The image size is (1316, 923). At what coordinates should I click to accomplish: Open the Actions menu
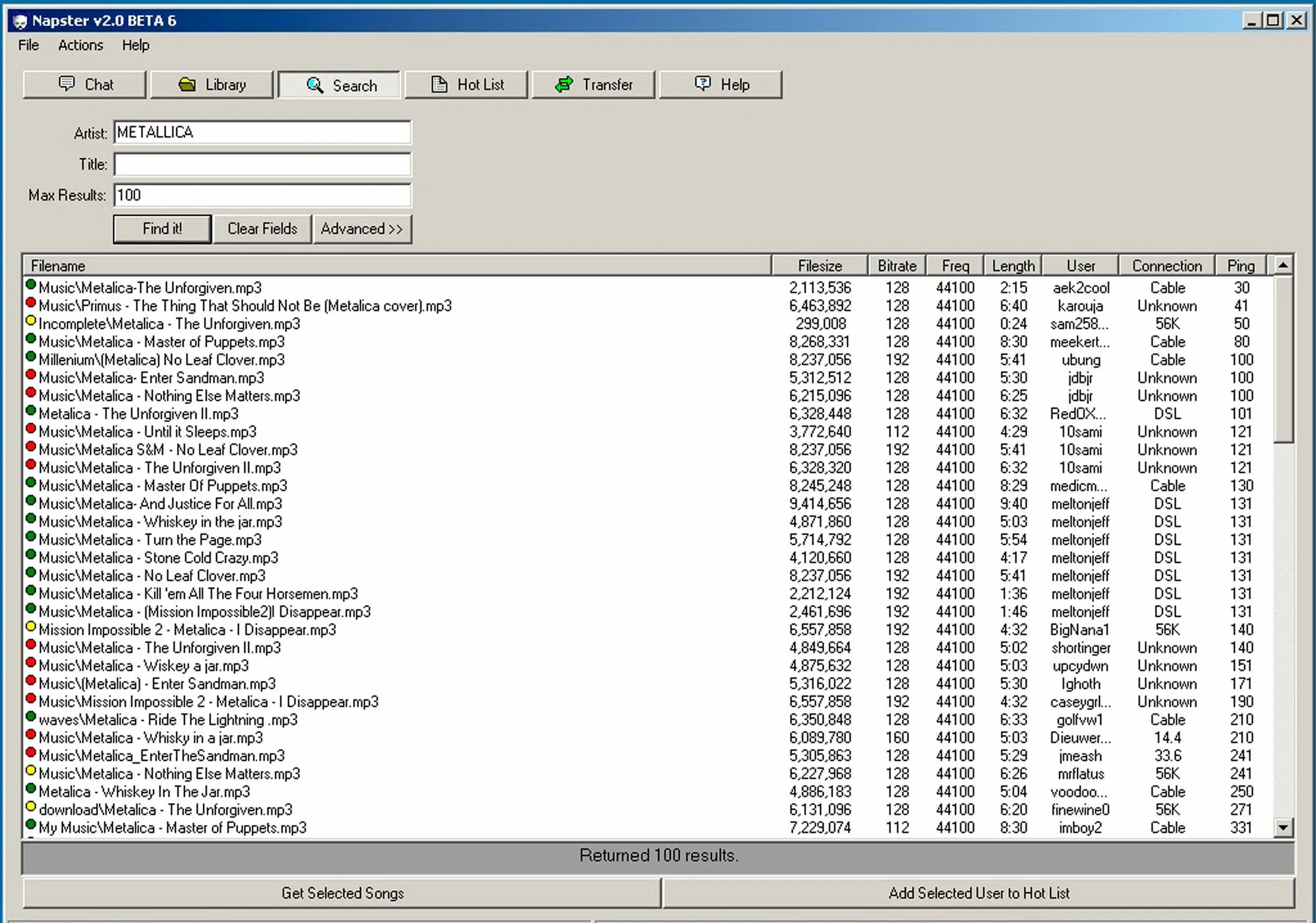pos(80,45)
